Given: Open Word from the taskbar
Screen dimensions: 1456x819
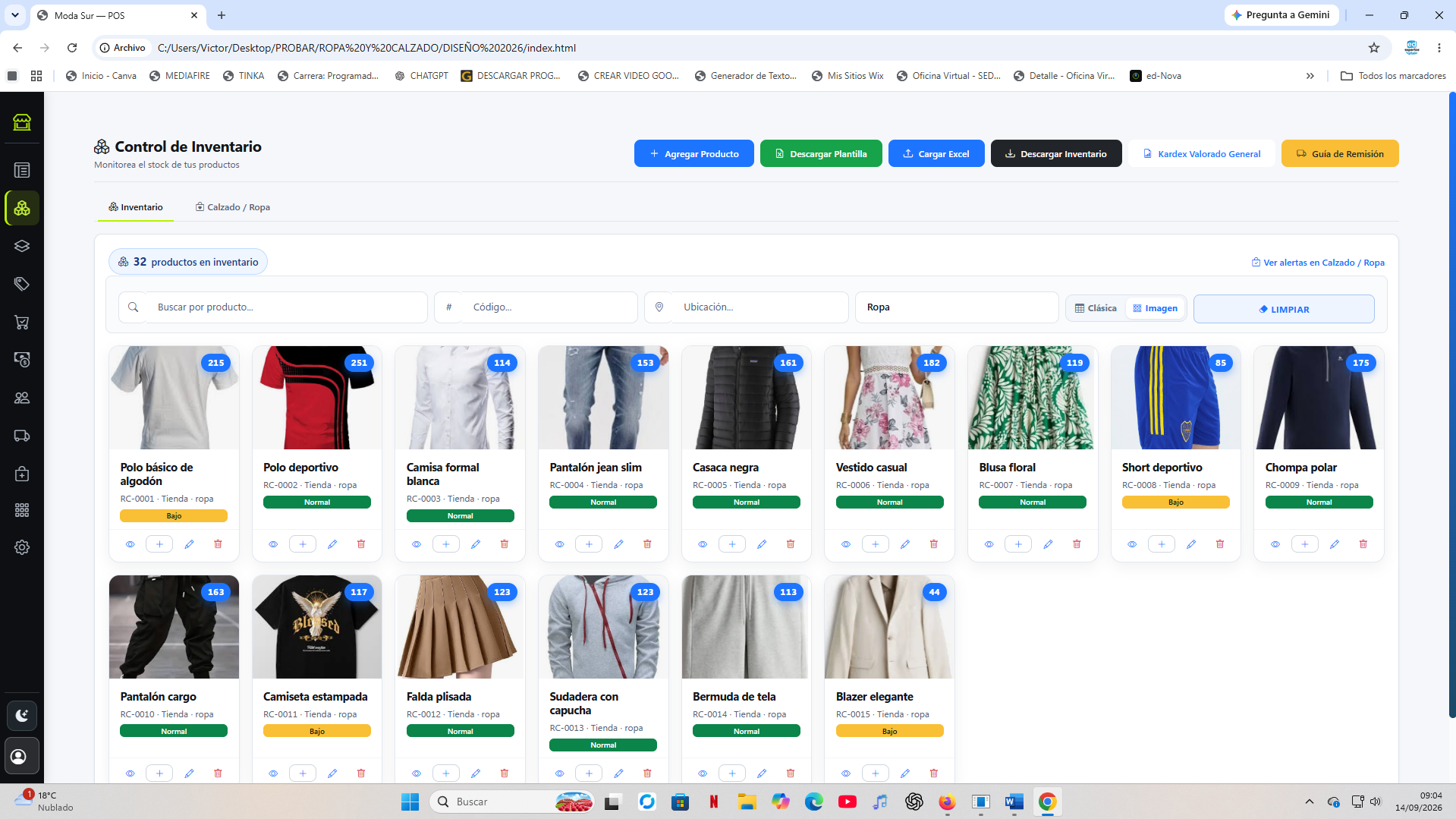Looking at the screenshot, I should pos(1014,802).
